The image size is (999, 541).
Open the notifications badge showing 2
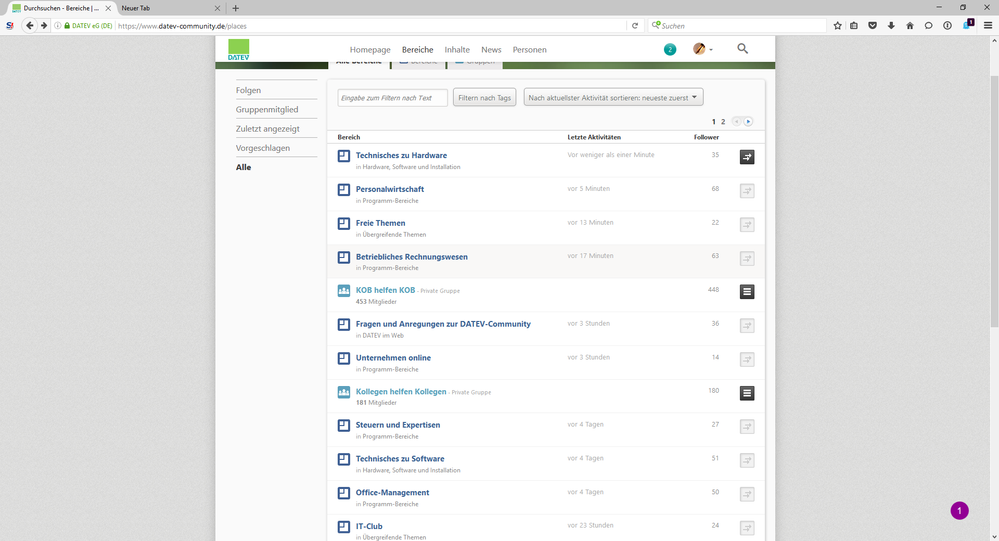[670, 49]
